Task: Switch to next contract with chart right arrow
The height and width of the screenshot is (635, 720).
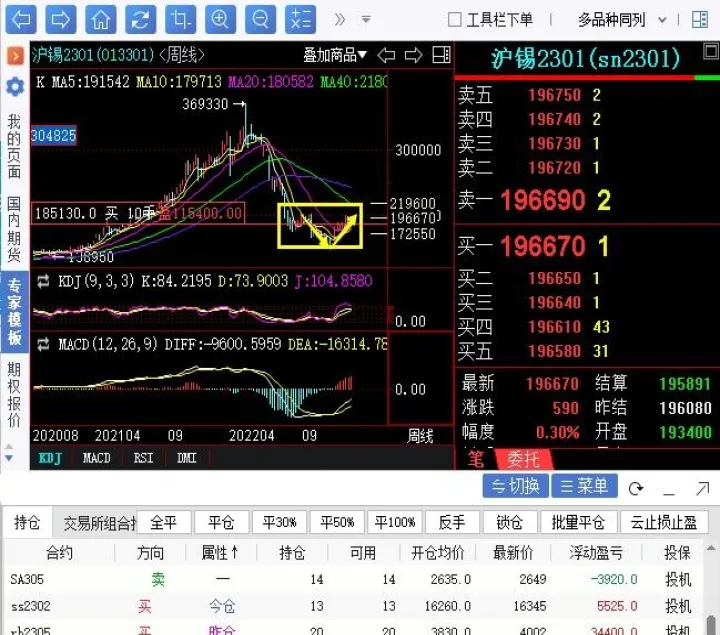Action: [x=413, y=55]
